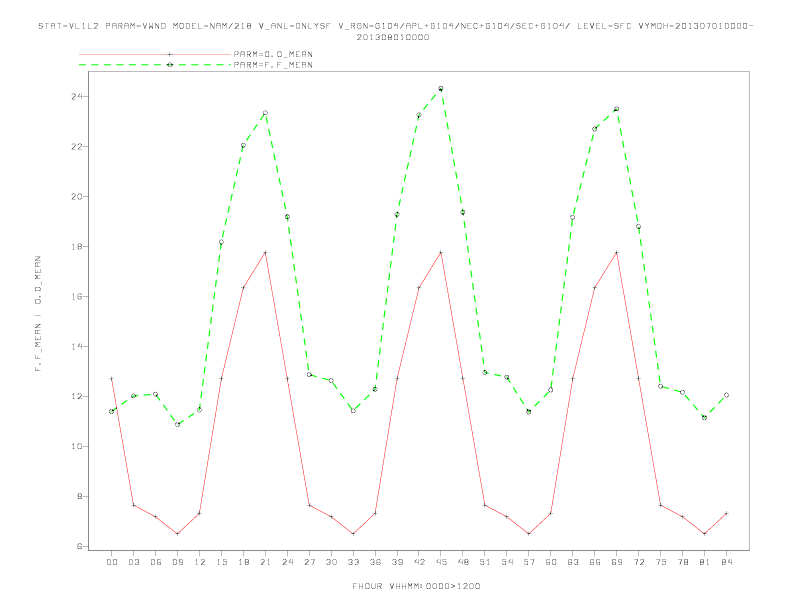Click the green peak marker at hour 69
The image size is (792, 612).
click(x=617, y=109)
